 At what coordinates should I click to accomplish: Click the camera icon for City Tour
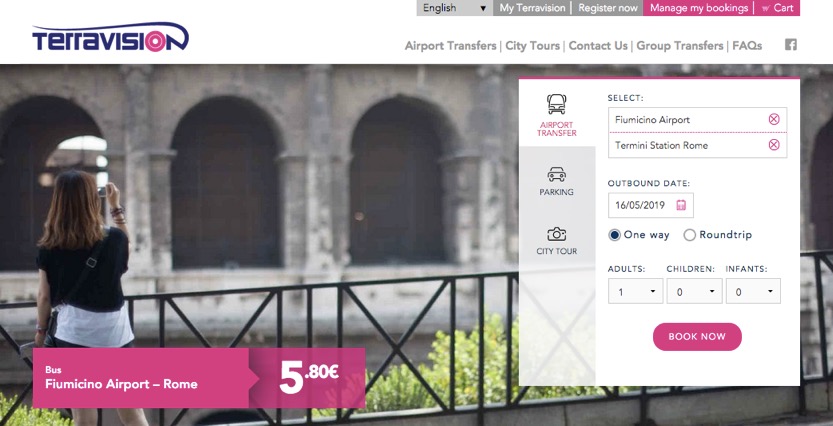556,234
